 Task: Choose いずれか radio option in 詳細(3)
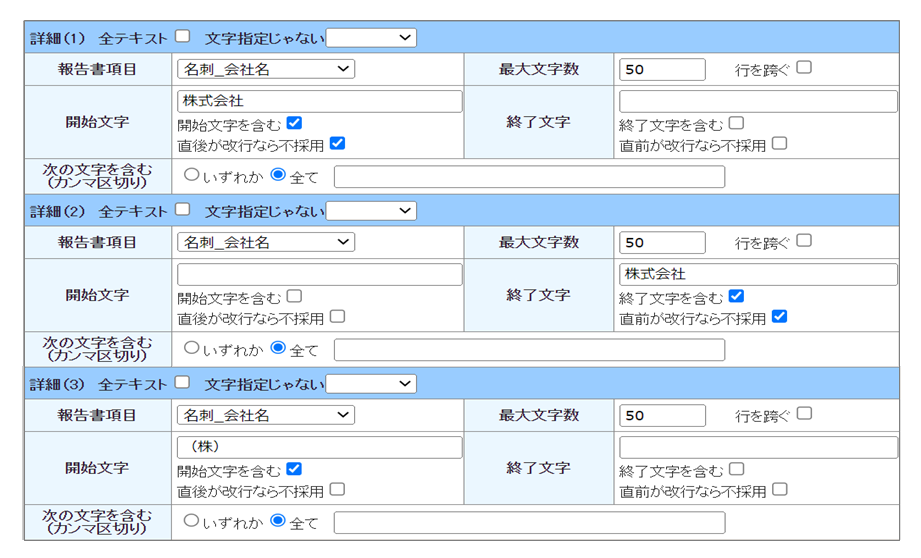coord(191,521)
